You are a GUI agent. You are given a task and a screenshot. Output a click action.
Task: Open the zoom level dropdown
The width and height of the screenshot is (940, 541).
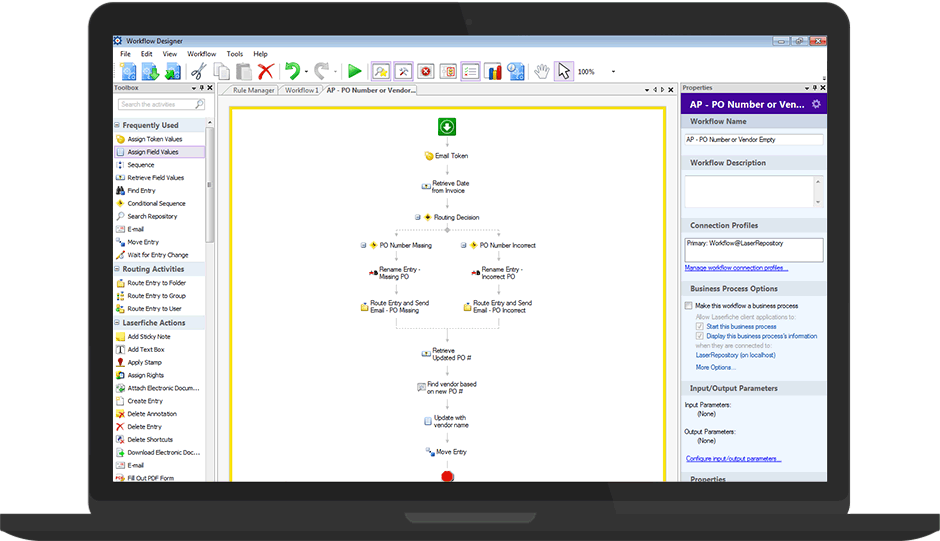(x=613, y=71)
